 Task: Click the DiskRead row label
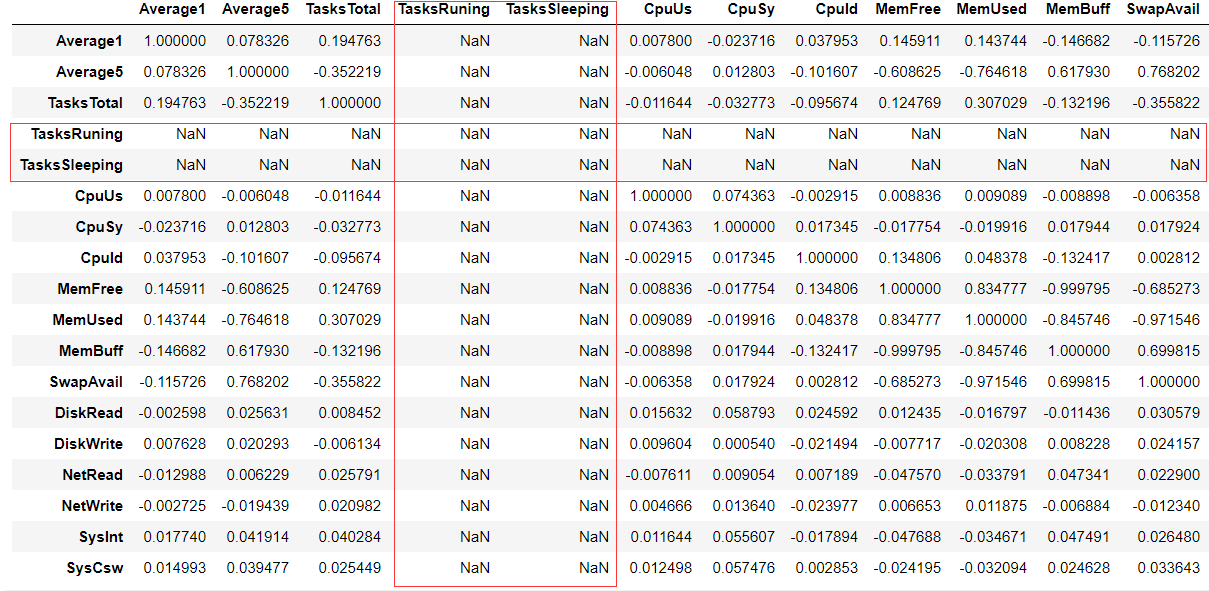click(x=91, y=413)
